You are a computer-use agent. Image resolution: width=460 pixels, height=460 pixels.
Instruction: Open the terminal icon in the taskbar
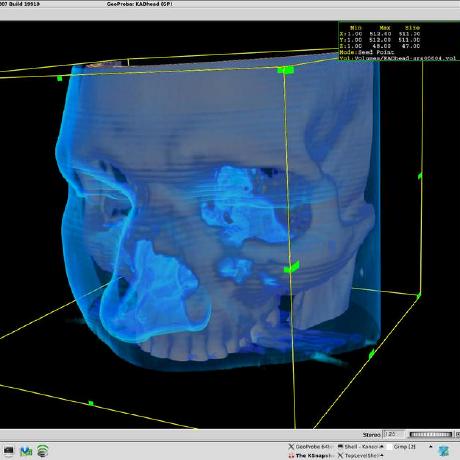point(8,451)
